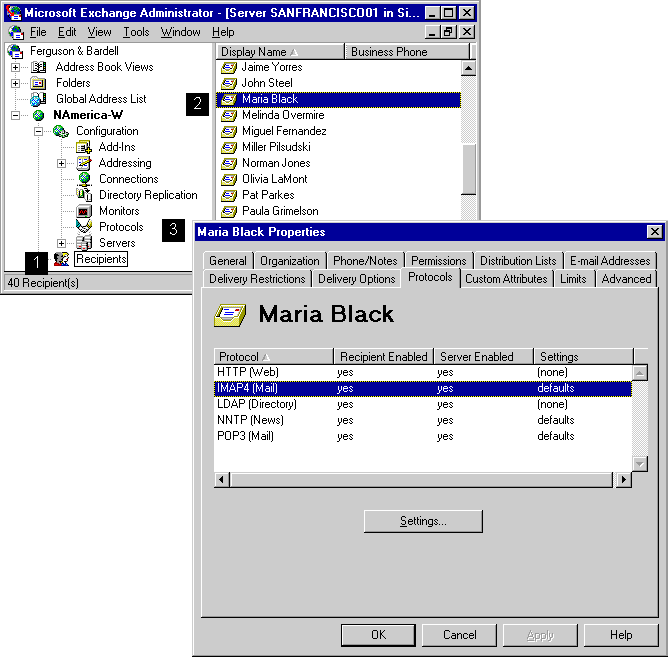Switch to the Delivery Options tab
The height and width of the screenshot is (657, 668).
pos(357,279)
